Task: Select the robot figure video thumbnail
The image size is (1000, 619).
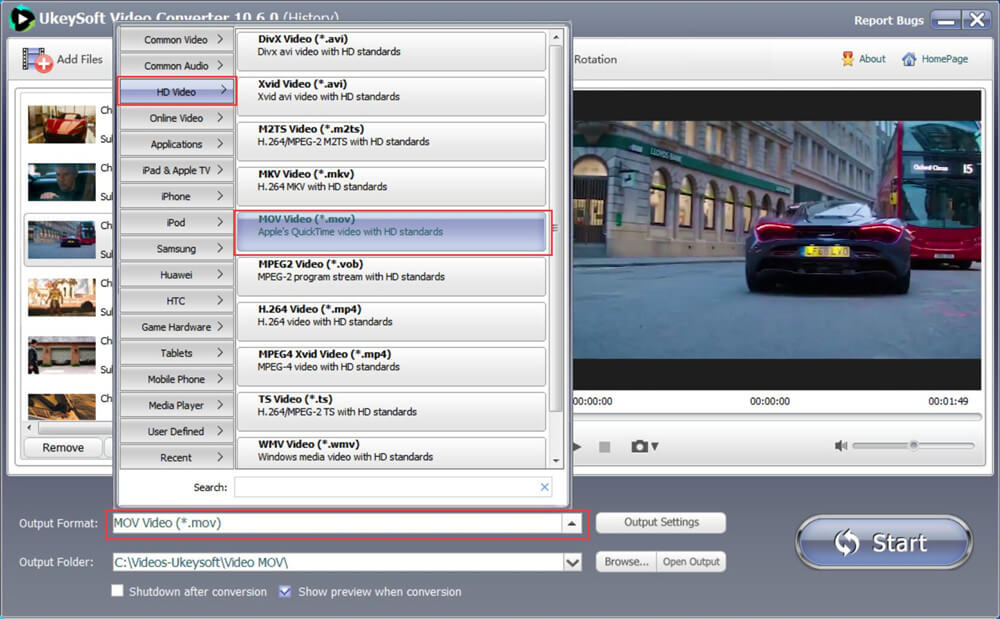Action: point(62,297)
